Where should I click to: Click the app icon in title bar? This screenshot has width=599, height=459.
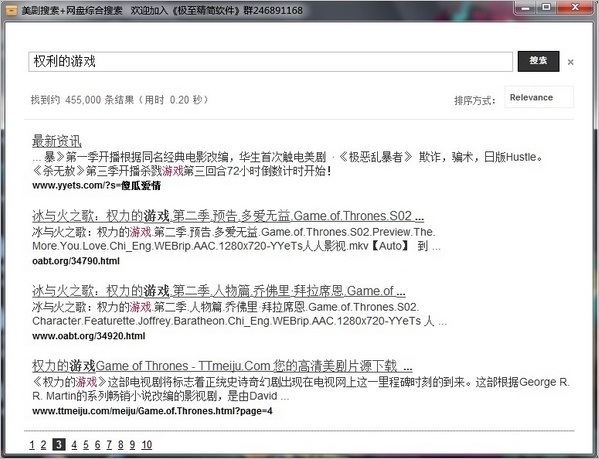pyautogui.click(x=12, y=10)
